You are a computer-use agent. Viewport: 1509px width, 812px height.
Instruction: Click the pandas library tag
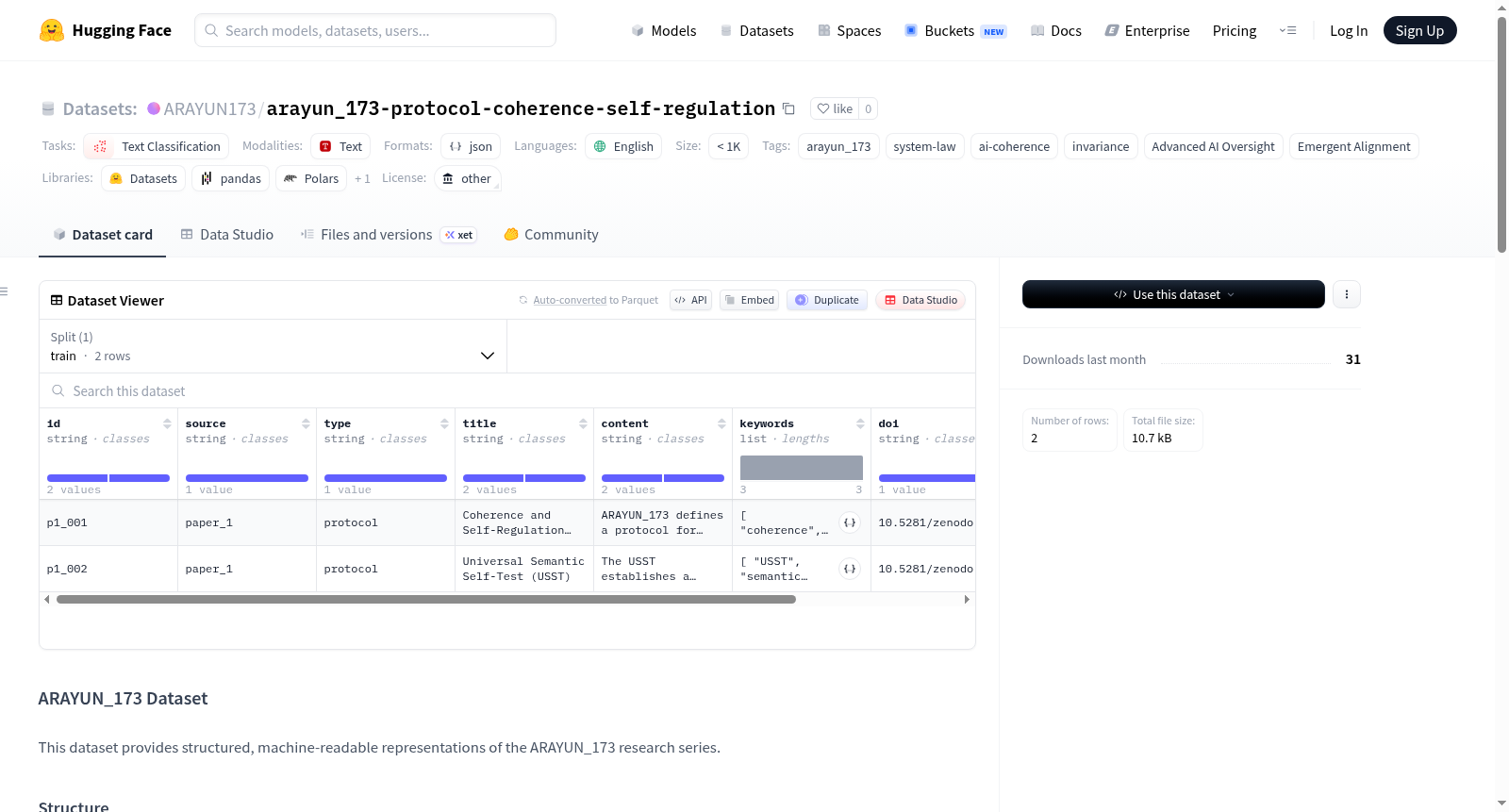coord(231,178)
